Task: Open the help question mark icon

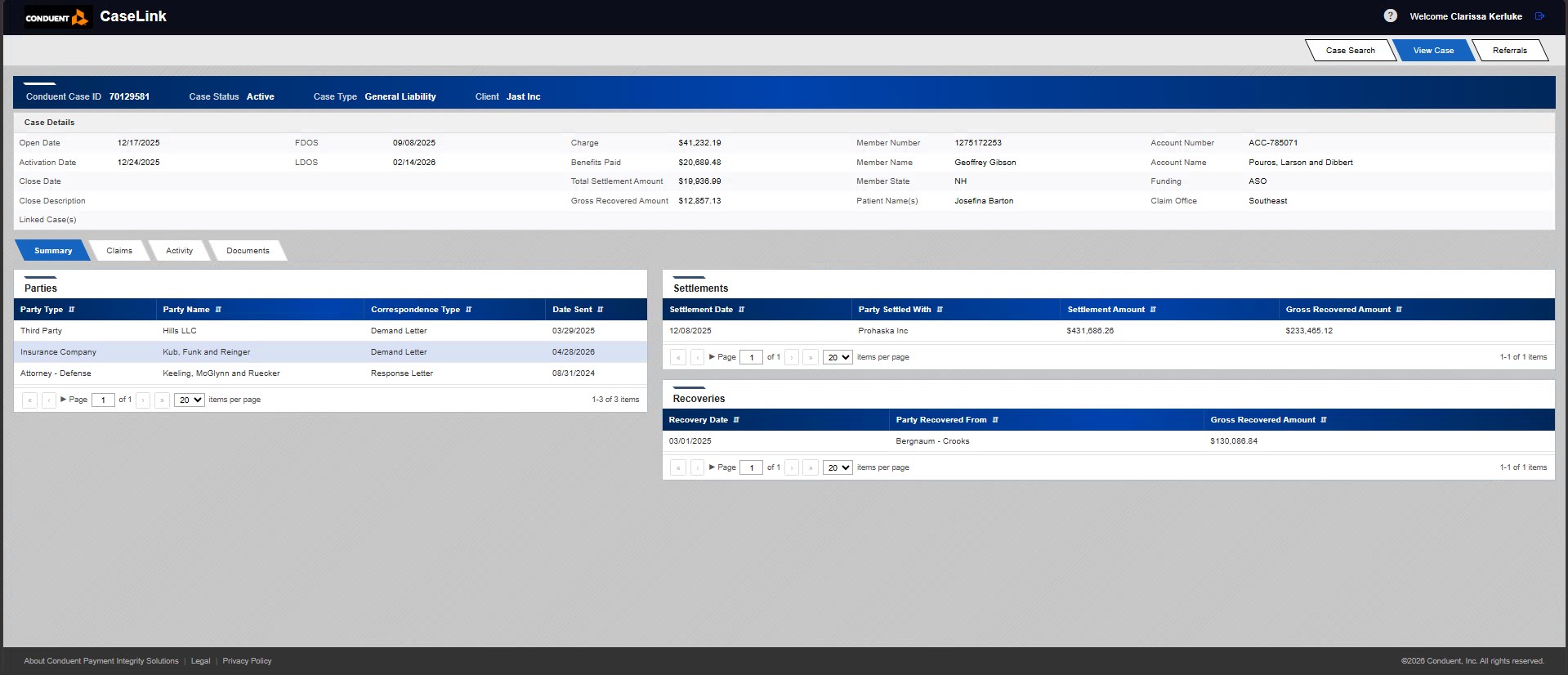Action: tap(1390, 16)
